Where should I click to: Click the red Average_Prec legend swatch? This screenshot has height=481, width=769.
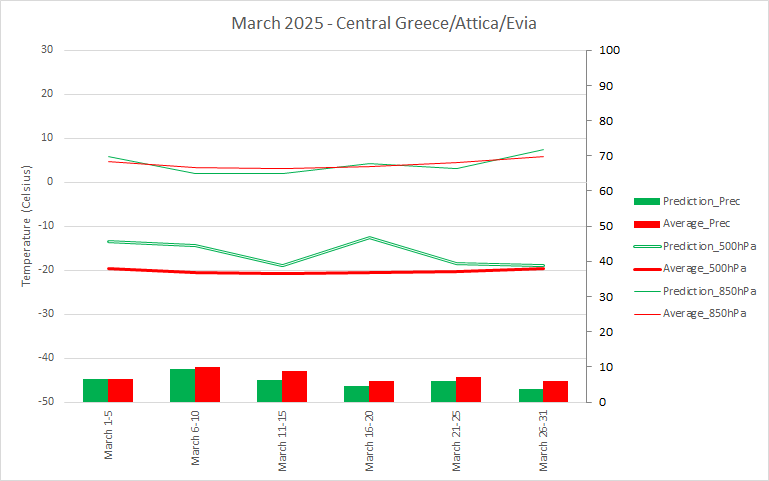click(647, 224)
